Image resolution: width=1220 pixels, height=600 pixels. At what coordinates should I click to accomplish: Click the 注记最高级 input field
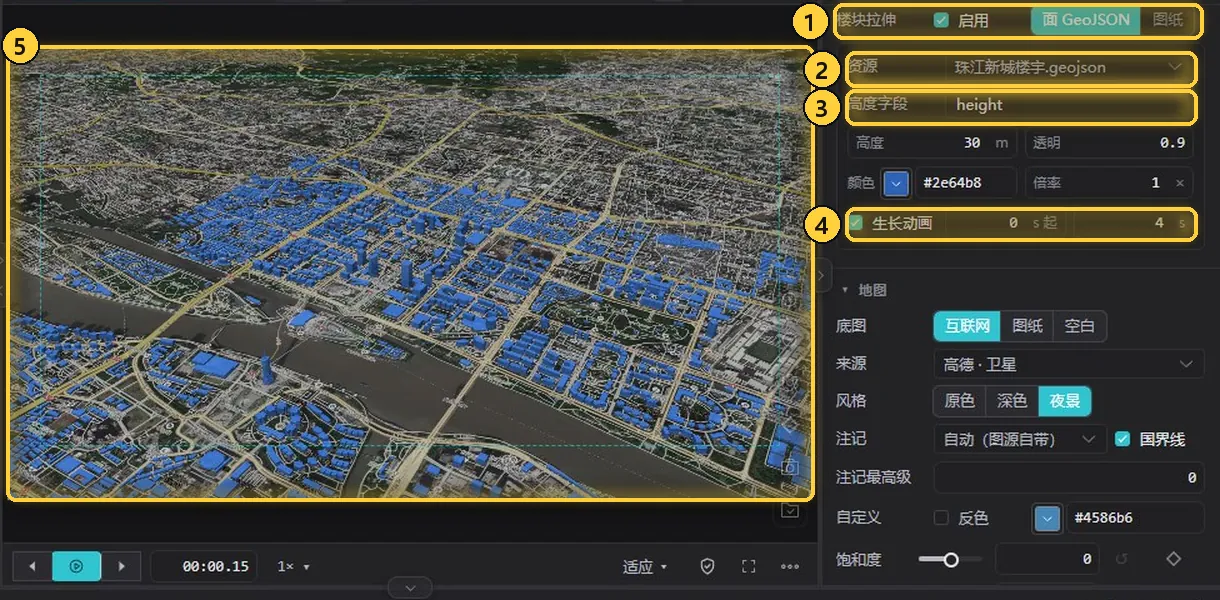(x=1069, y=478)
